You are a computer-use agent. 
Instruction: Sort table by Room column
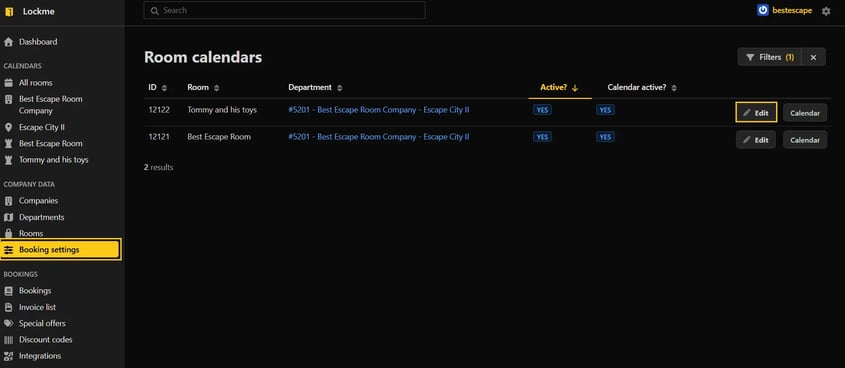[x=203, y=87]
